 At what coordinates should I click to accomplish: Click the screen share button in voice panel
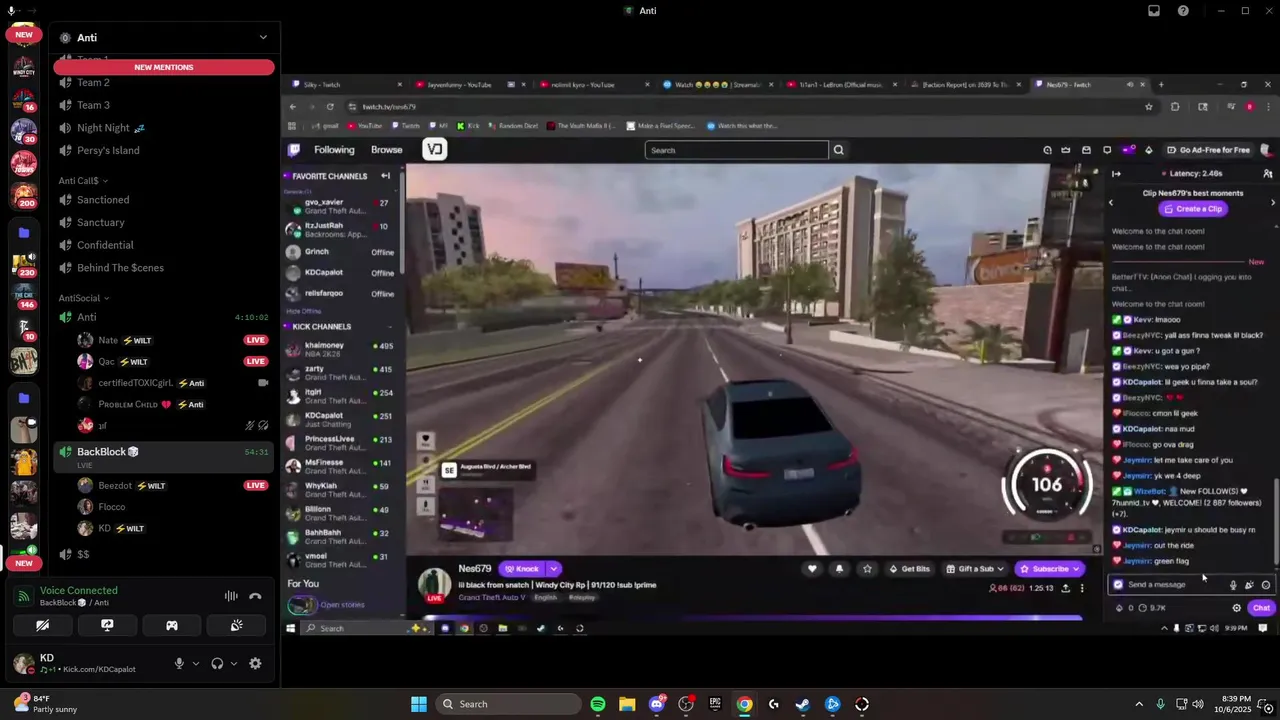[x=107, y=625]
